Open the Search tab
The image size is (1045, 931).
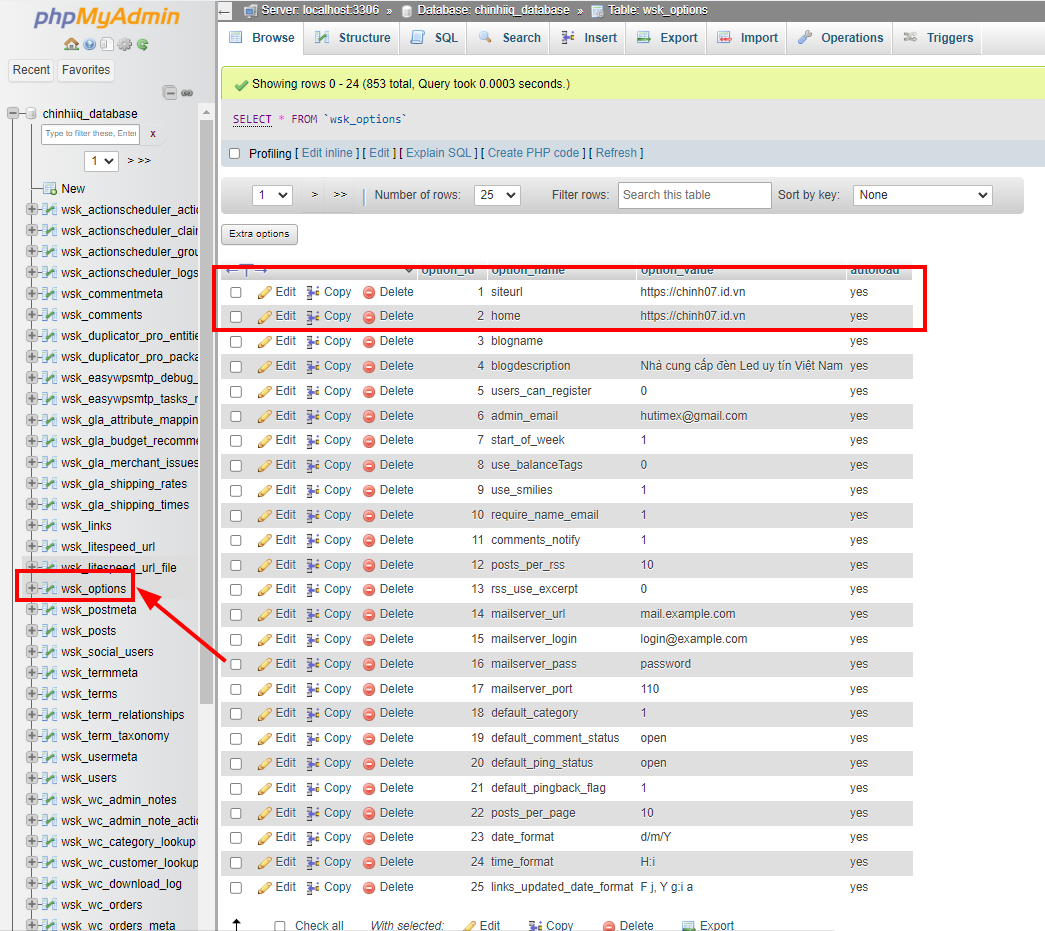coord(510,38)
